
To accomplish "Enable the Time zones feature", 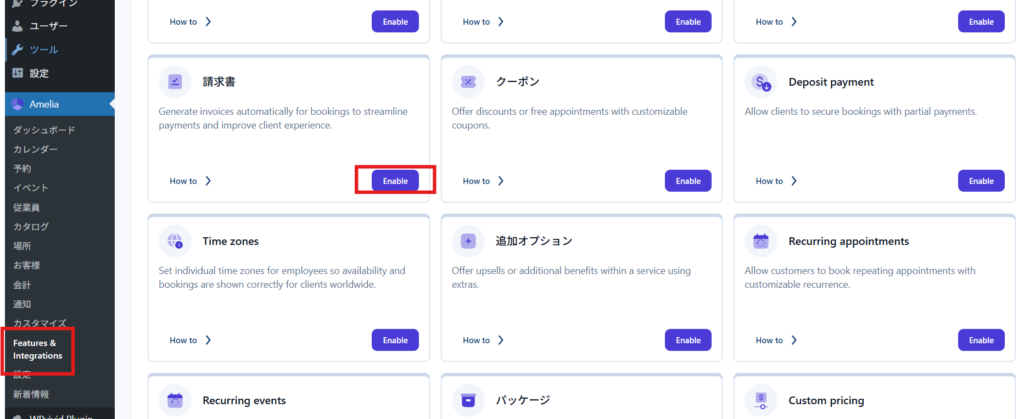I will coord(395,340).
